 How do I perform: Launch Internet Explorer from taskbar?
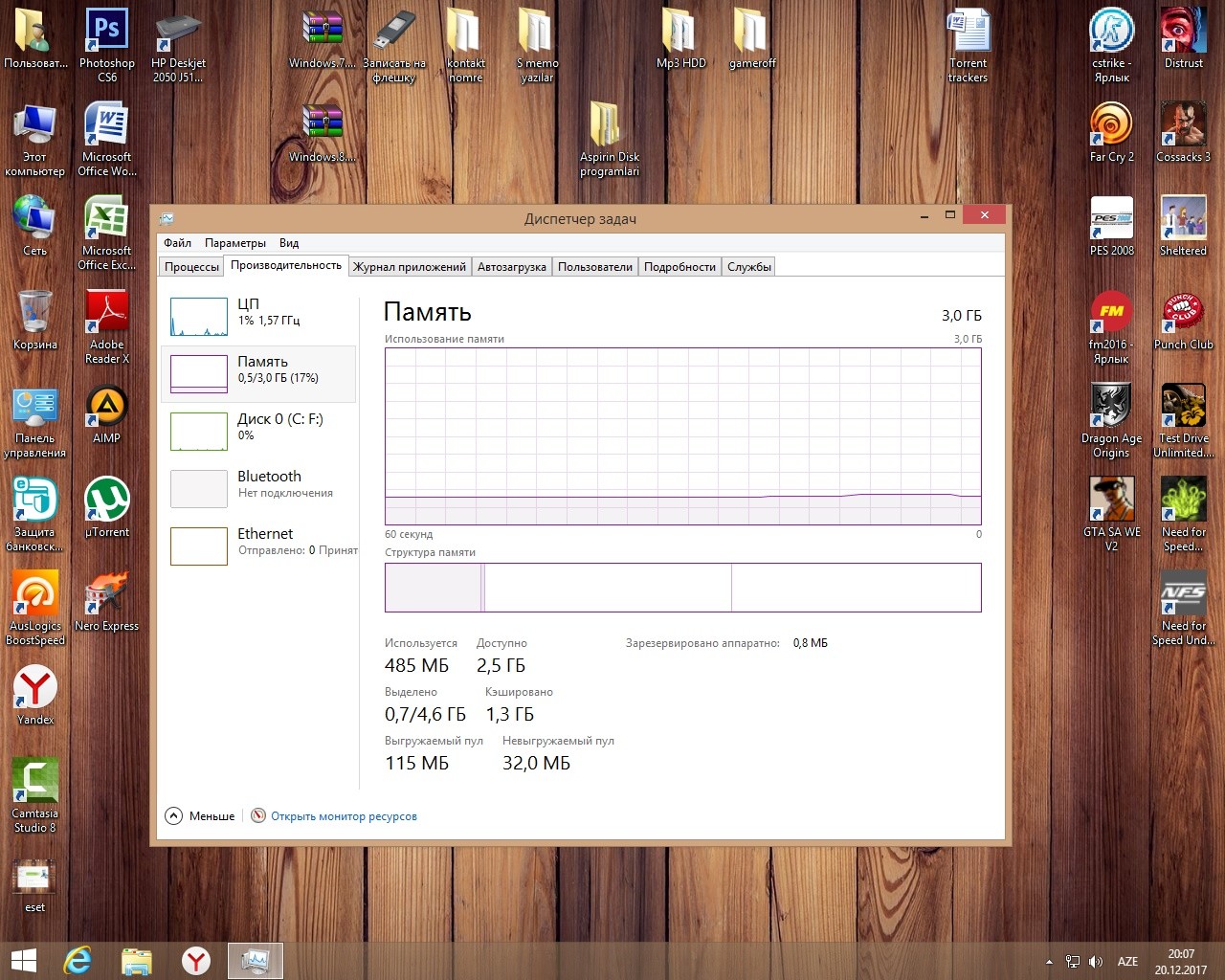78,961
